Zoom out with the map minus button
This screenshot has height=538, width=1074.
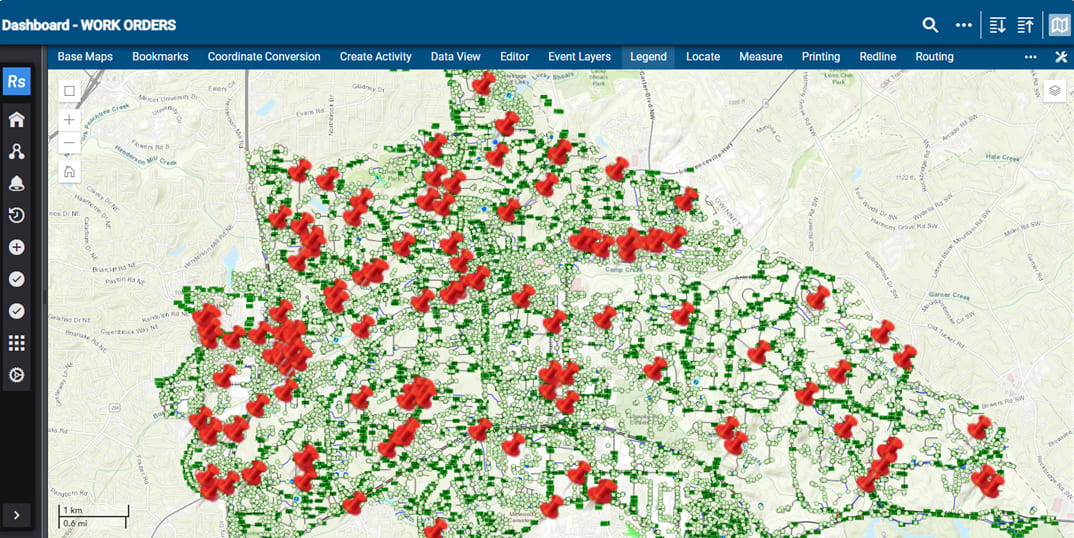69,143
